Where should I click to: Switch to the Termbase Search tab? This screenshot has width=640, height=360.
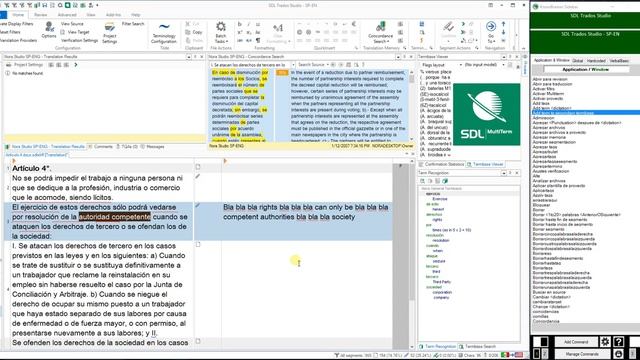478,347
